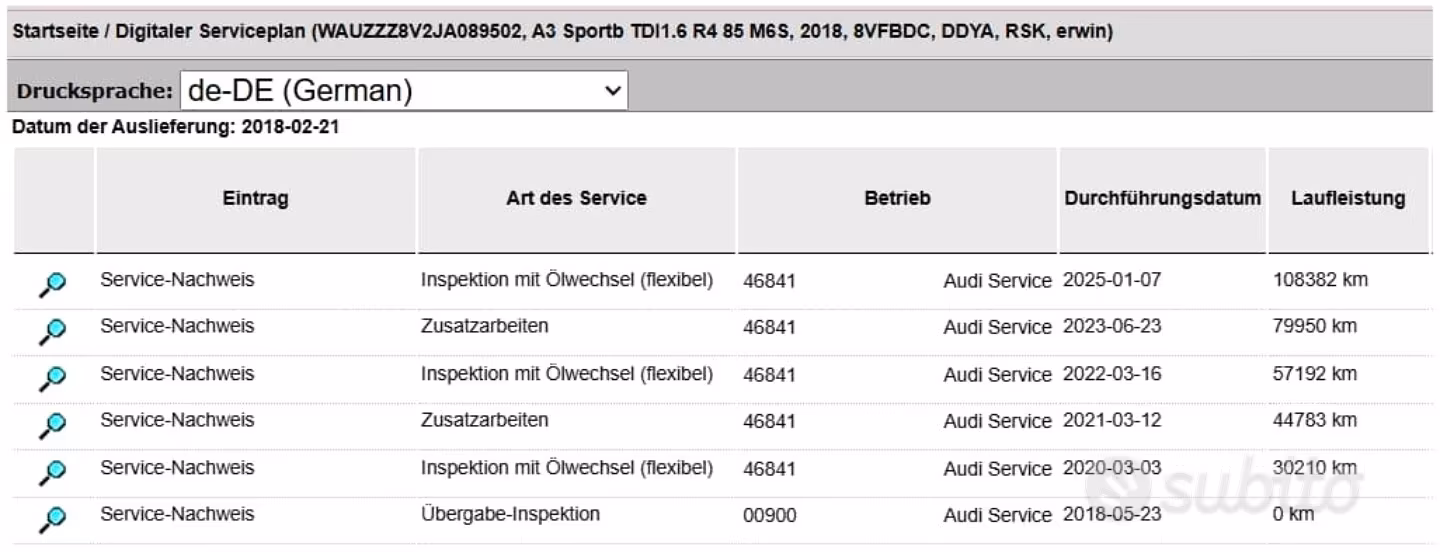Select the 108382 km mileage cell
The image size is (1440, 552).
pos(1320,280)
